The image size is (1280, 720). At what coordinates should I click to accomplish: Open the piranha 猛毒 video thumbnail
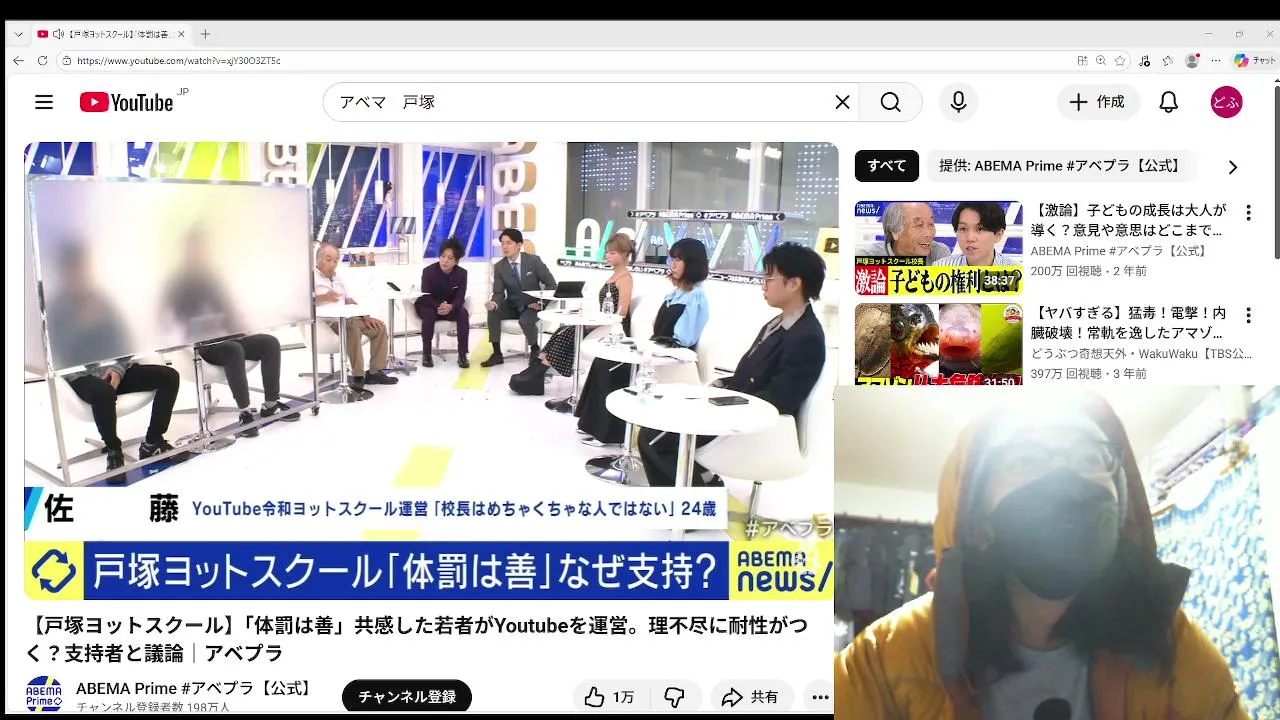pos(938,344)
